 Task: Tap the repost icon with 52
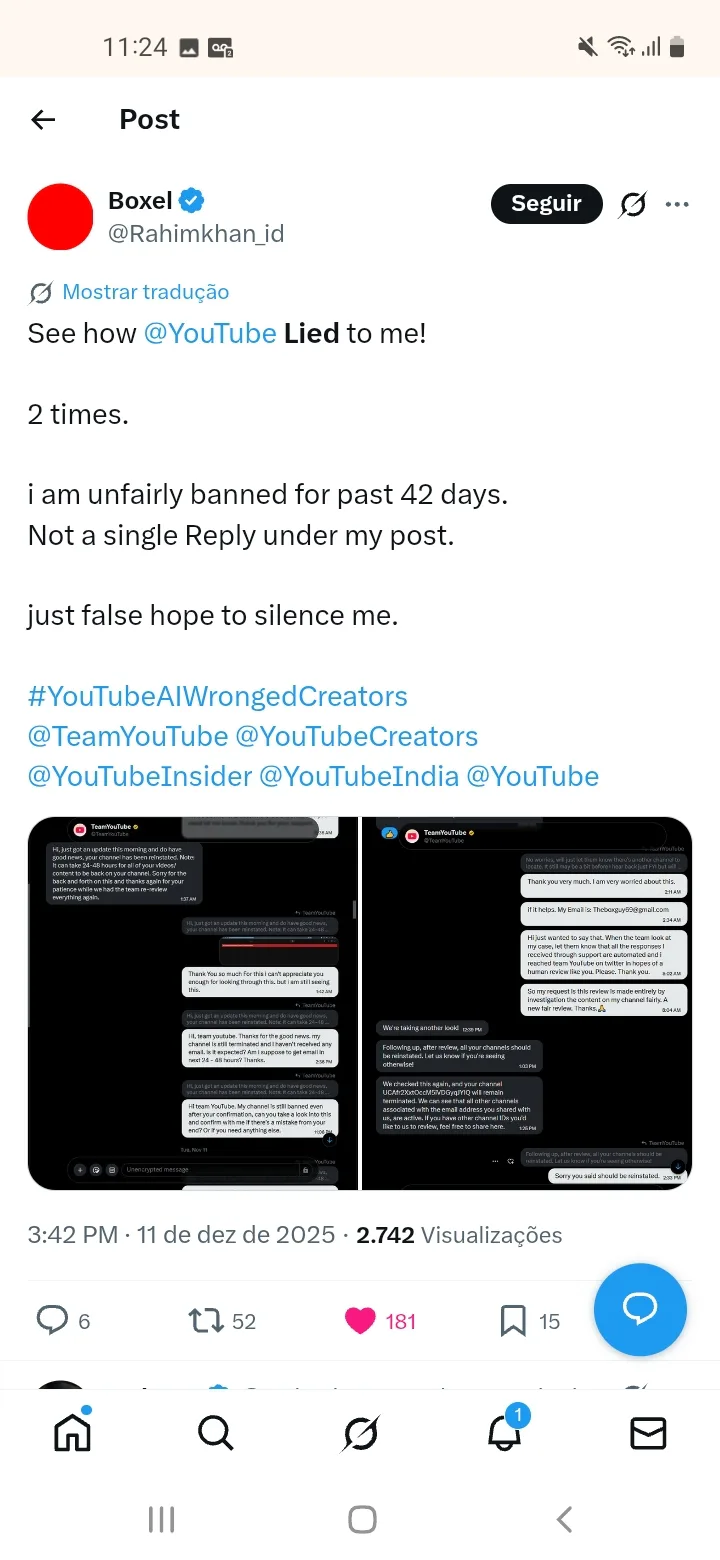206,1321
